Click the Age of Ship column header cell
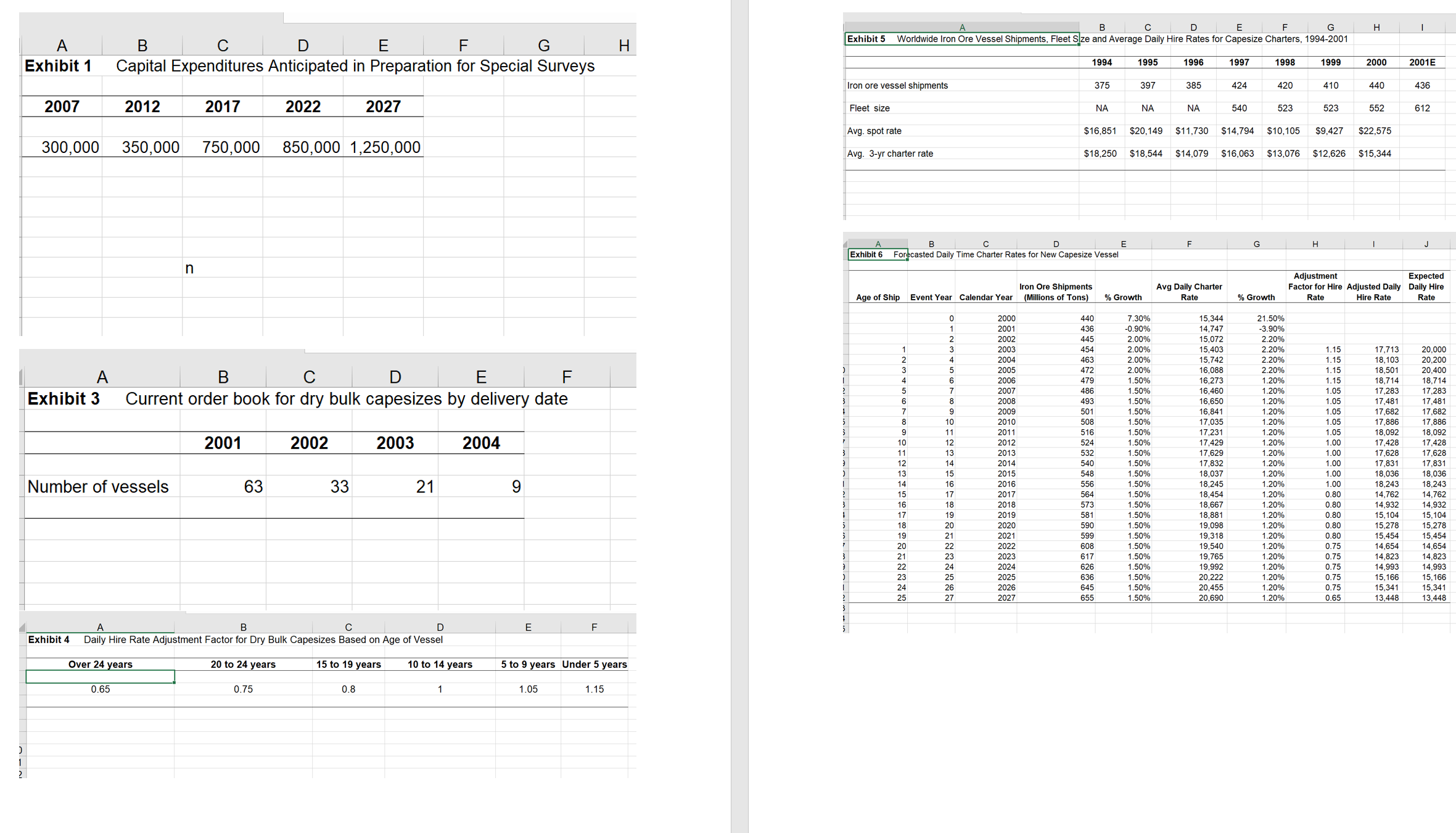 coord(877,297)
